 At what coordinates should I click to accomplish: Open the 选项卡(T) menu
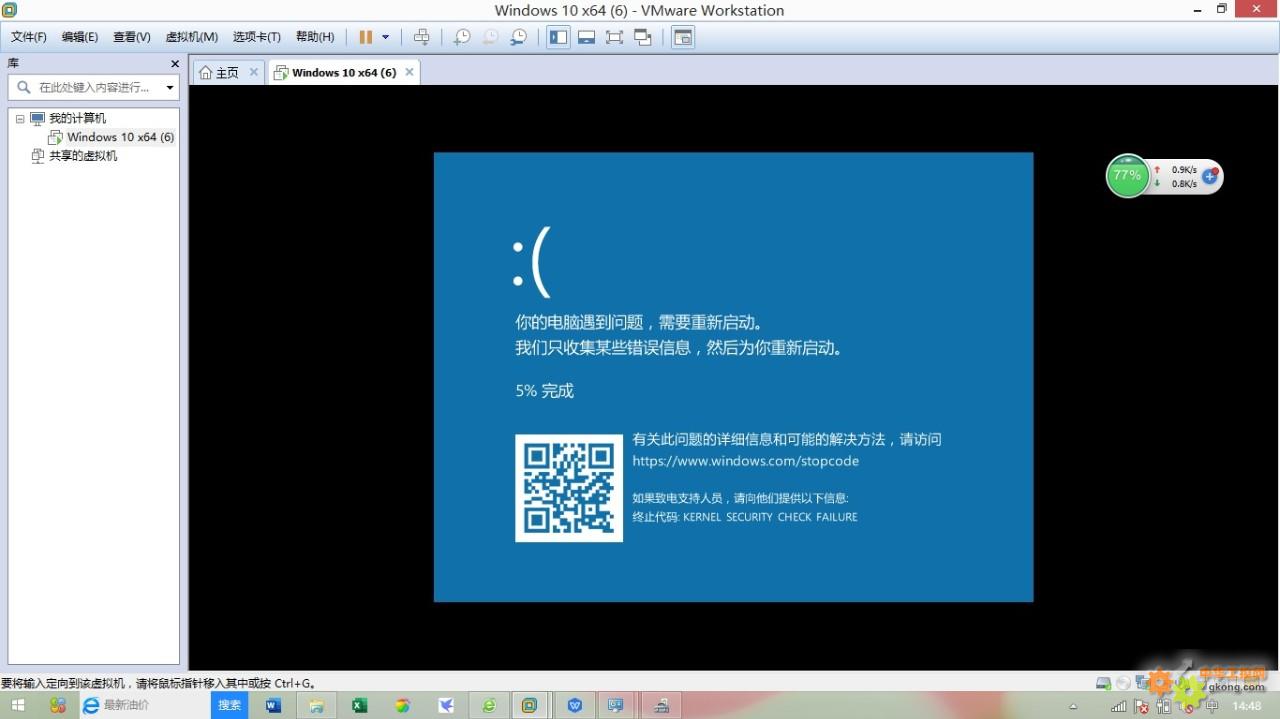tap(257, 37)
